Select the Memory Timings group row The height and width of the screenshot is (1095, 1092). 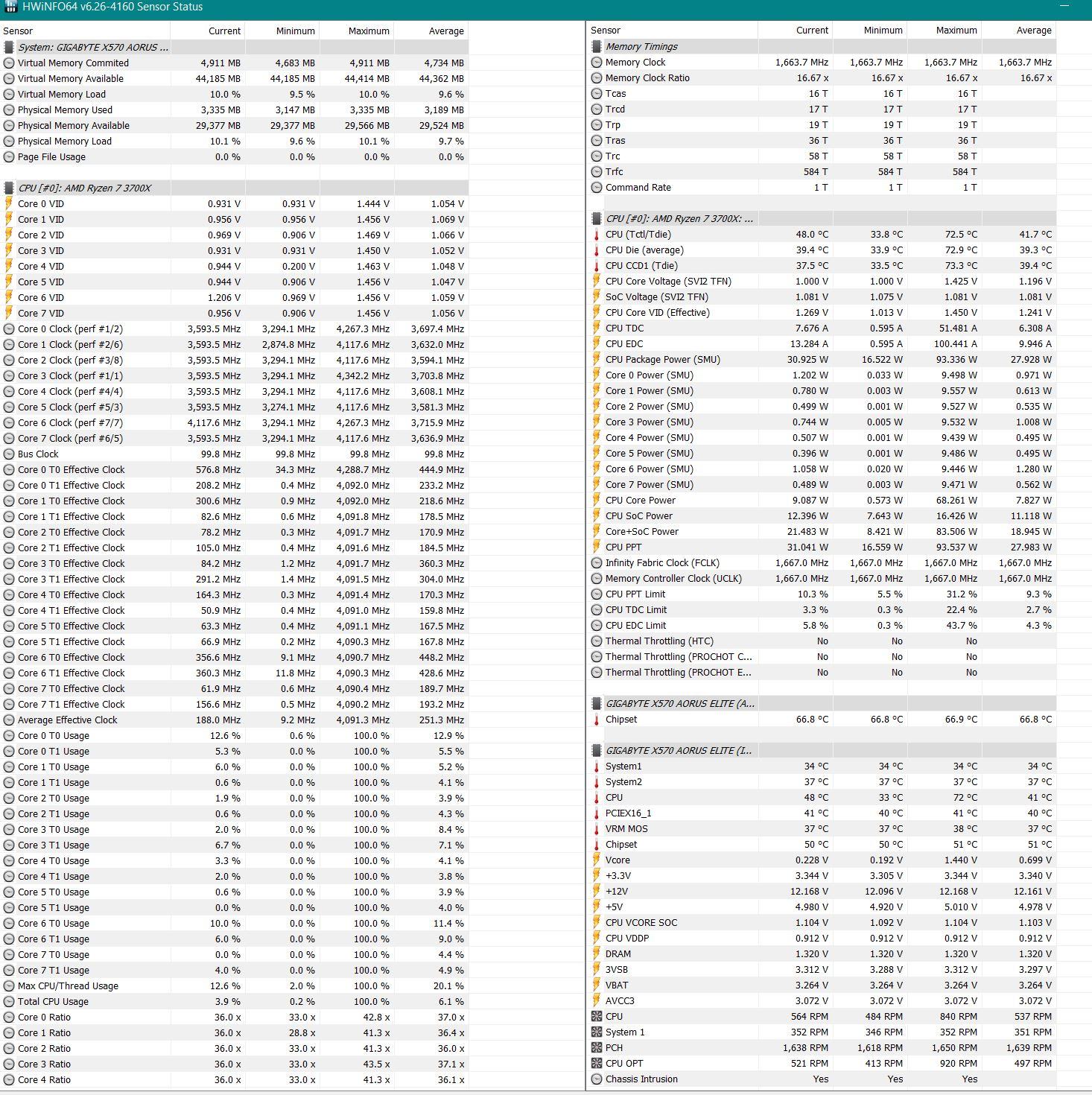click(x=822, y=46)
